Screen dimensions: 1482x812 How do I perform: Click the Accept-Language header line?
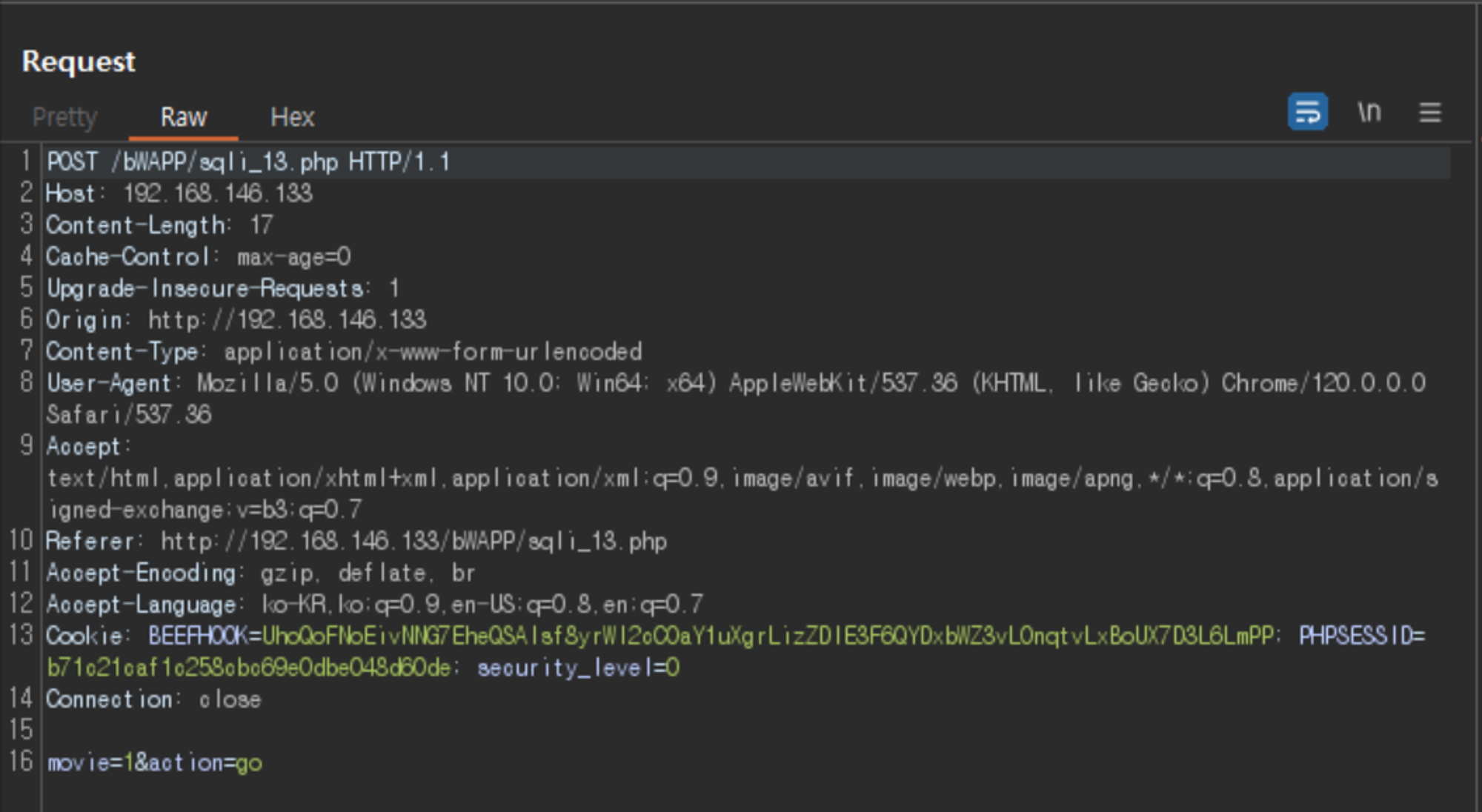(x=375, y=605)
